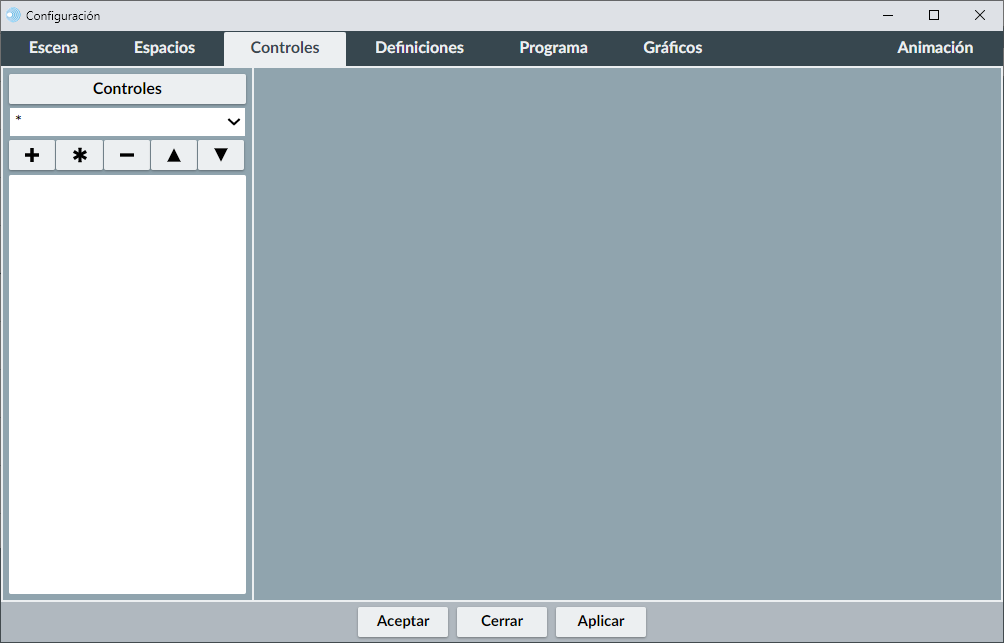Open the control filter dropdown showing asterisk
Screen dimensions: 1004x643
pyautogui.click(x=127, y=121)
